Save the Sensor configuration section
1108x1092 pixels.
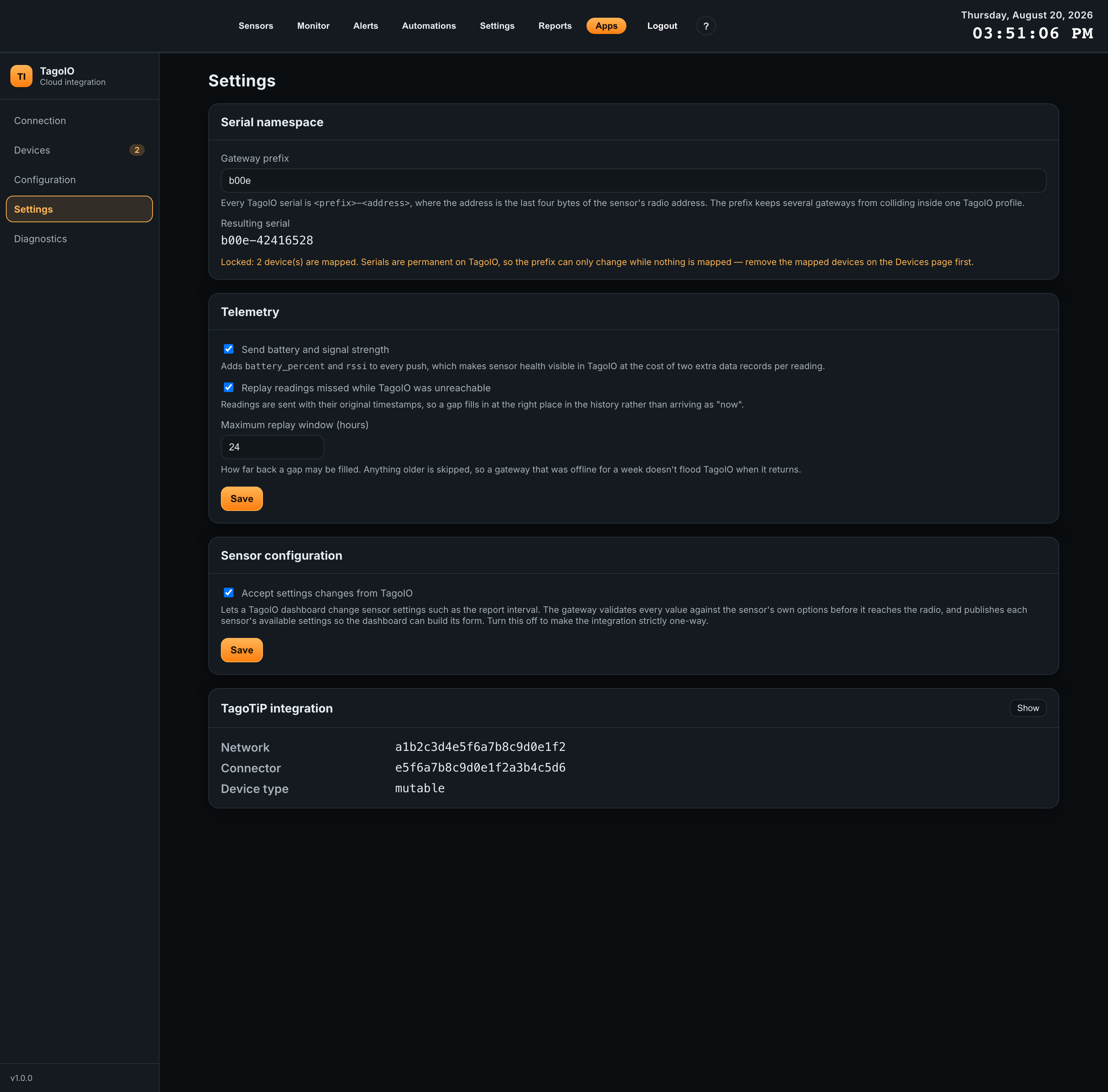[242, 650]
